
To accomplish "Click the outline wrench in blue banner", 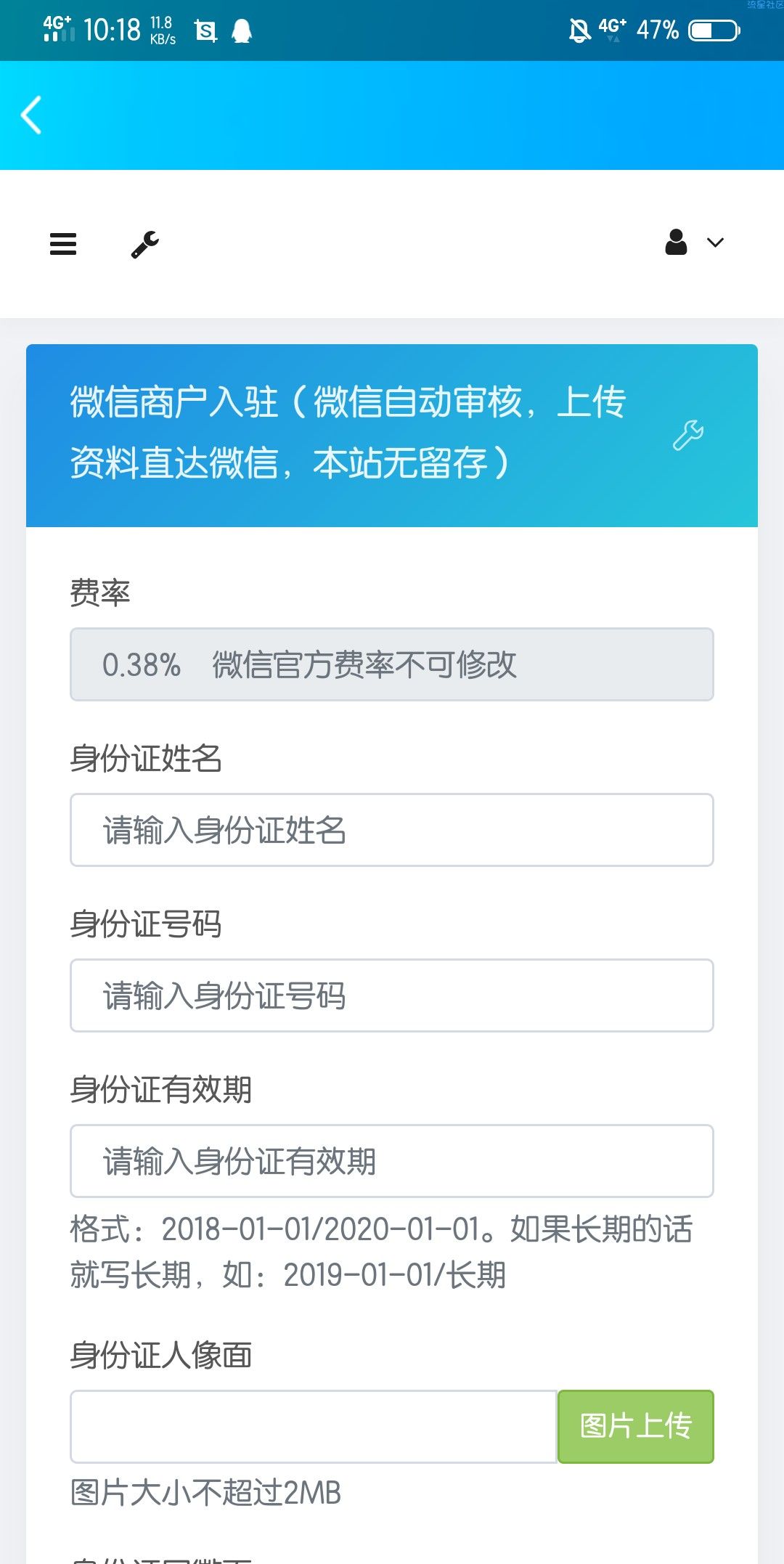I will pos(688,435).
